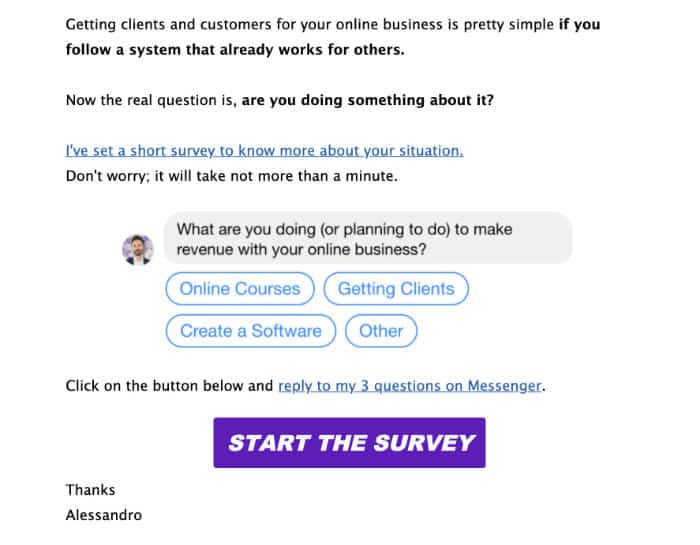
Task: Select the Getting Clients option
Action: click(396, 289)
